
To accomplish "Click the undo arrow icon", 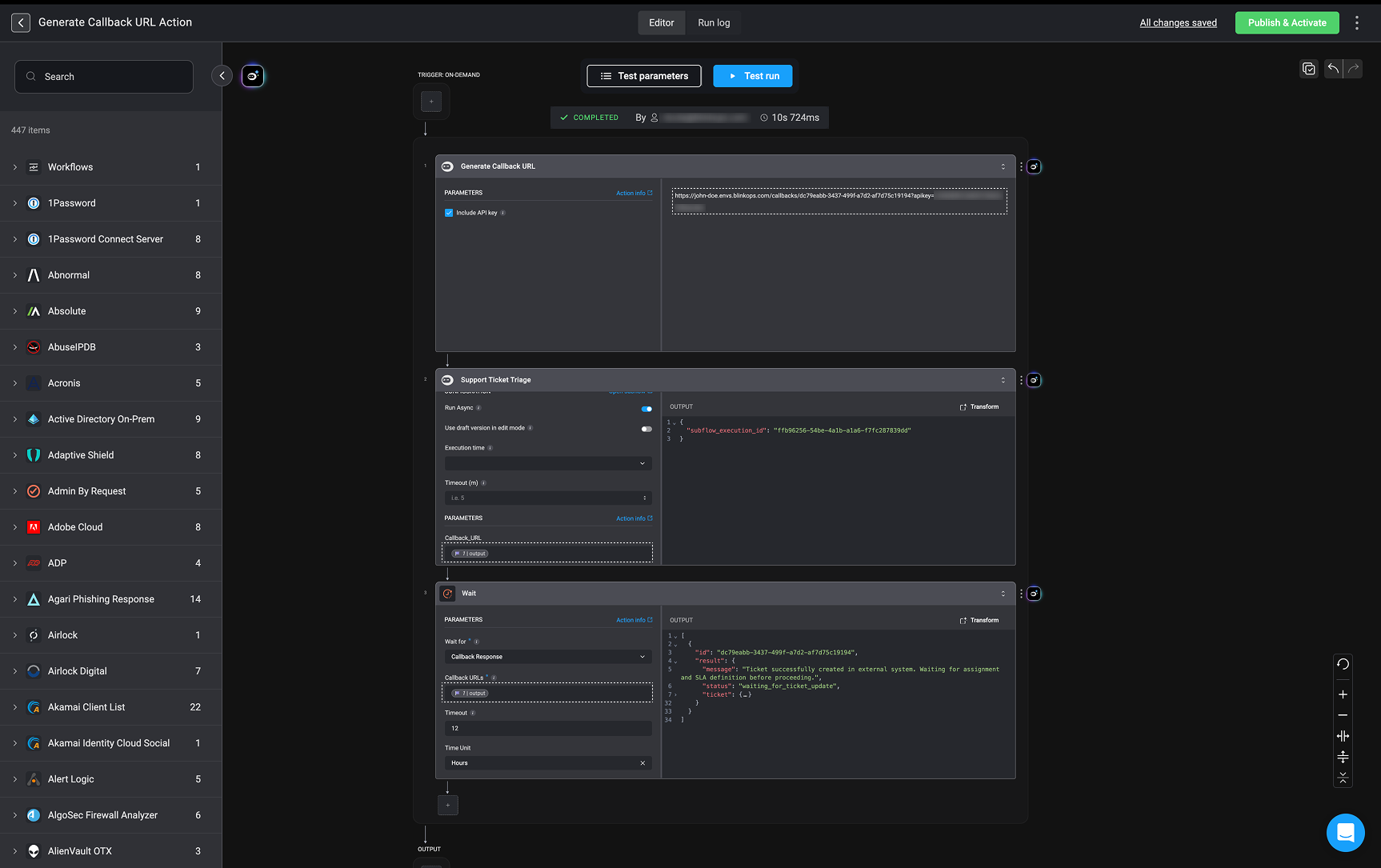I will [1333, 69].
